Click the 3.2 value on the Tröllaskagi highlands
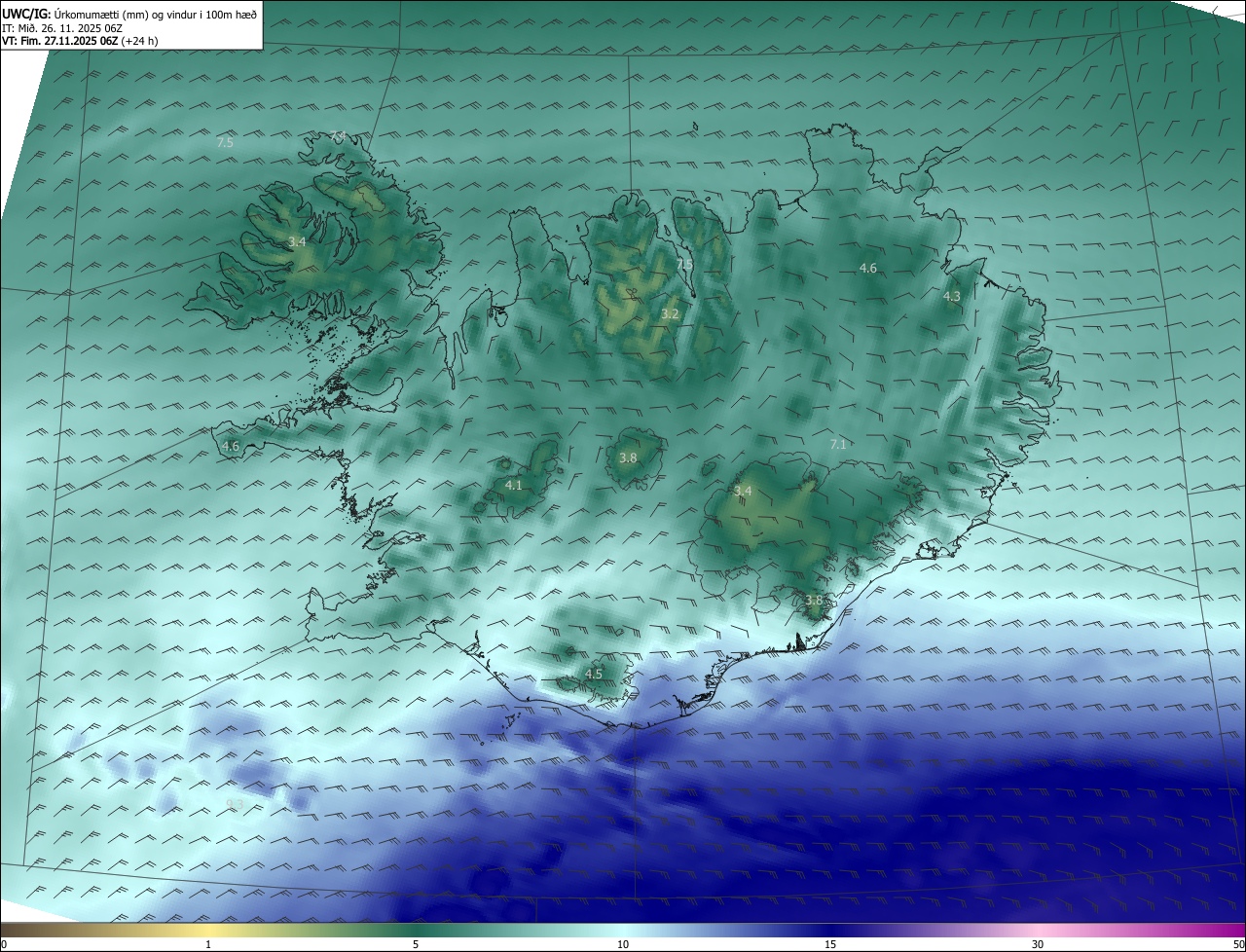1246x952 pixels. (670, 313)
